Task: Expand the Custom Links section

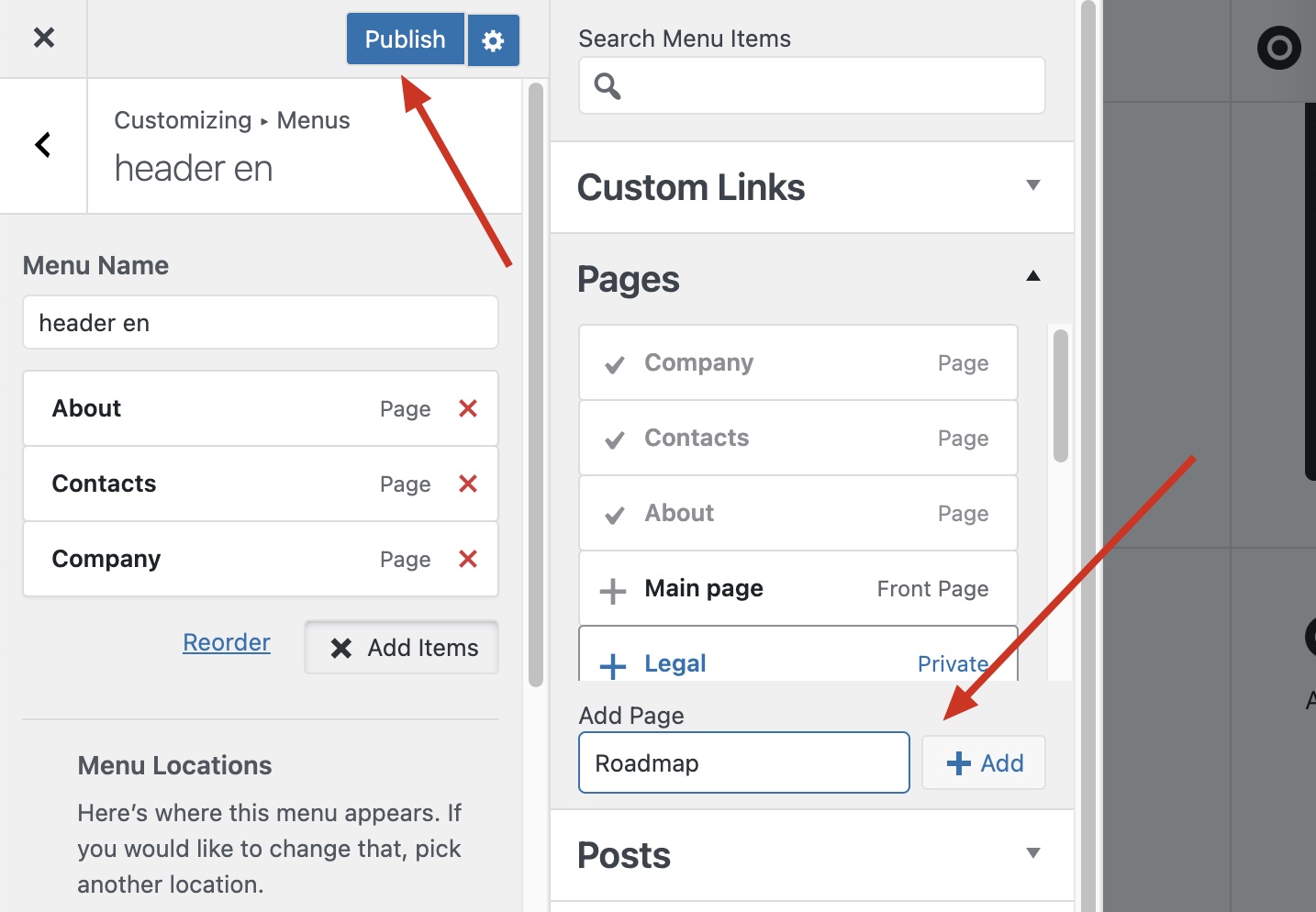Action: click(1032, 186)
